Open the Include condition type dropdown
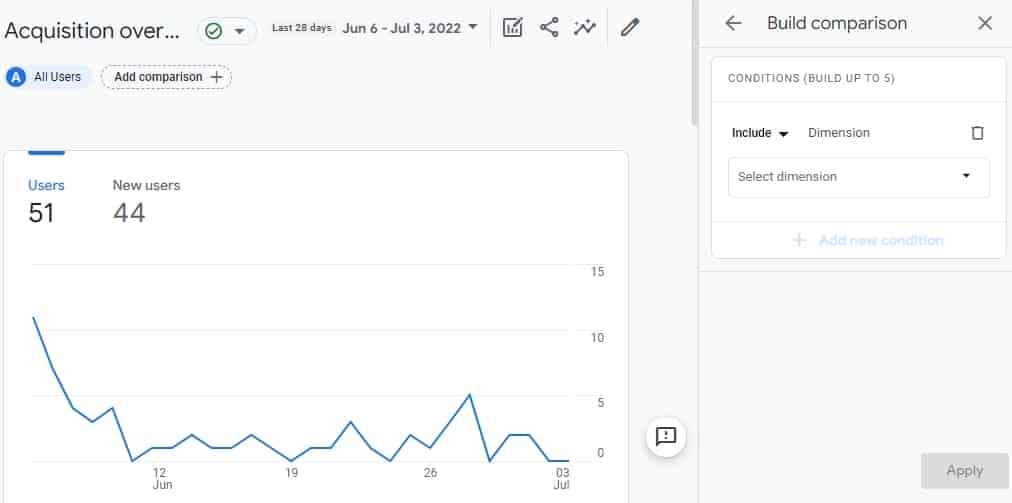Viewport: 1012px width, 503px height. (x=760, y=133)
